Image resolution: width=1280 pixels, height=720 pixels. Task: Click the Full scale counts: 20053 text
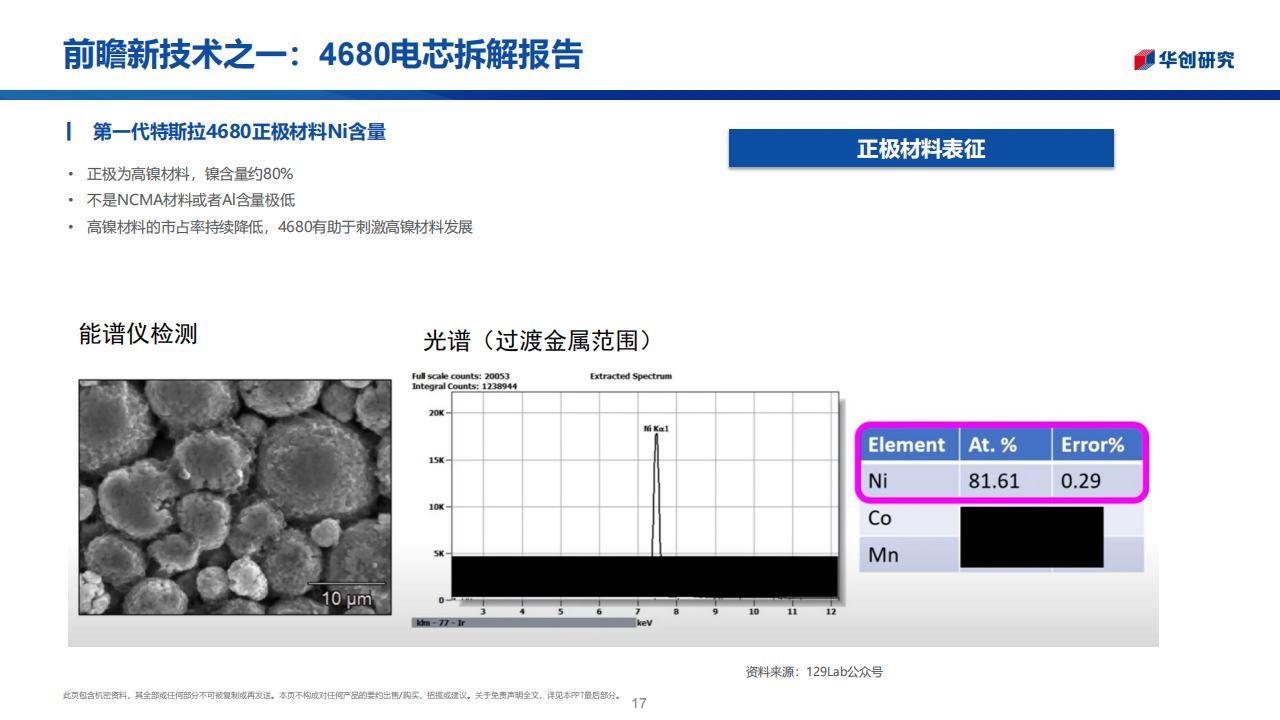(461, 376)
